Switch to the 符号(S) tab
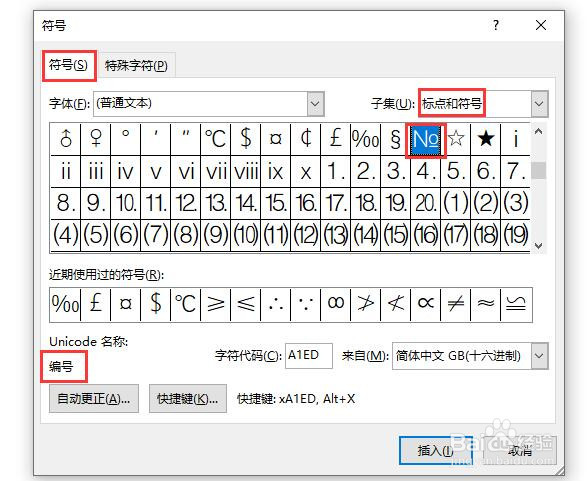This screenshot has width=587, height=481. (68, 65)
